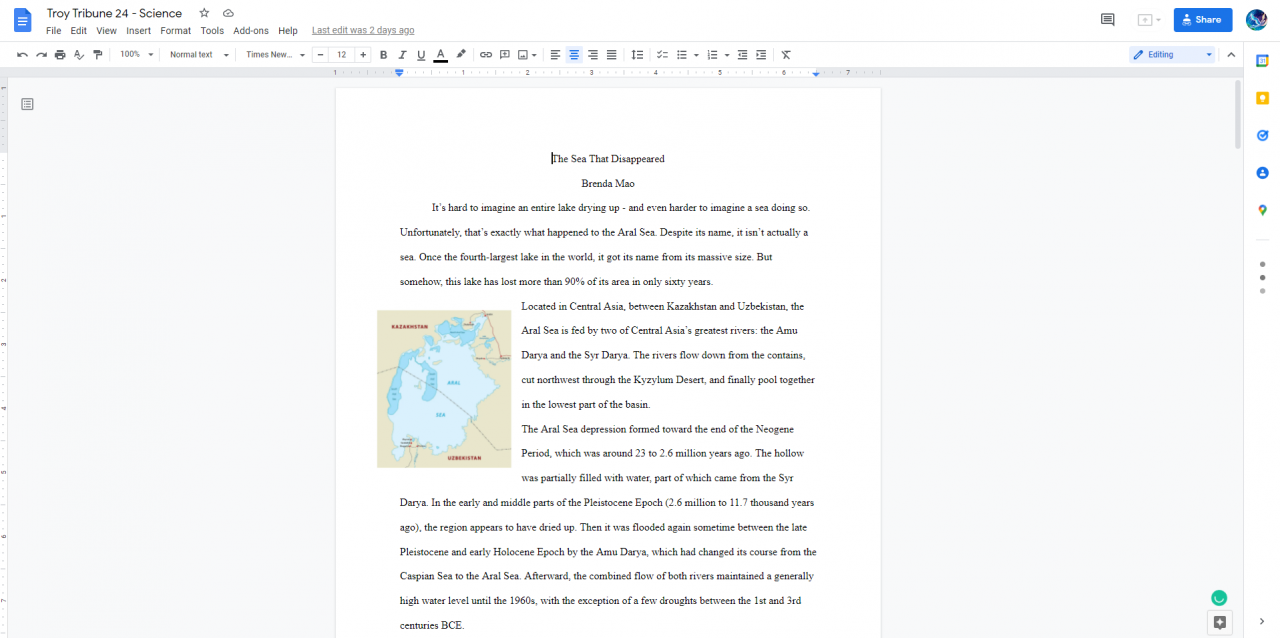Show the document outline icon
The width and height of the screenshot is (1280, 638).
pyautogui.click(x=27, y=104)
